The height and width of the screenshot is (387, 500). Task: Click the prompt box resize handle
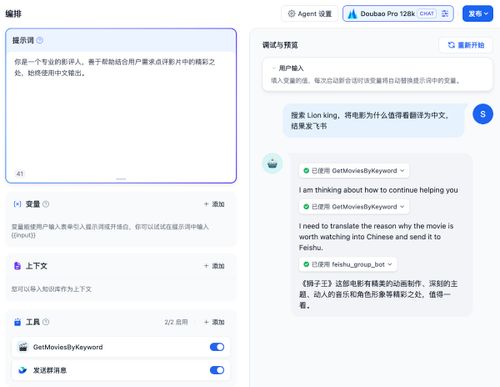tap(121, 179)
